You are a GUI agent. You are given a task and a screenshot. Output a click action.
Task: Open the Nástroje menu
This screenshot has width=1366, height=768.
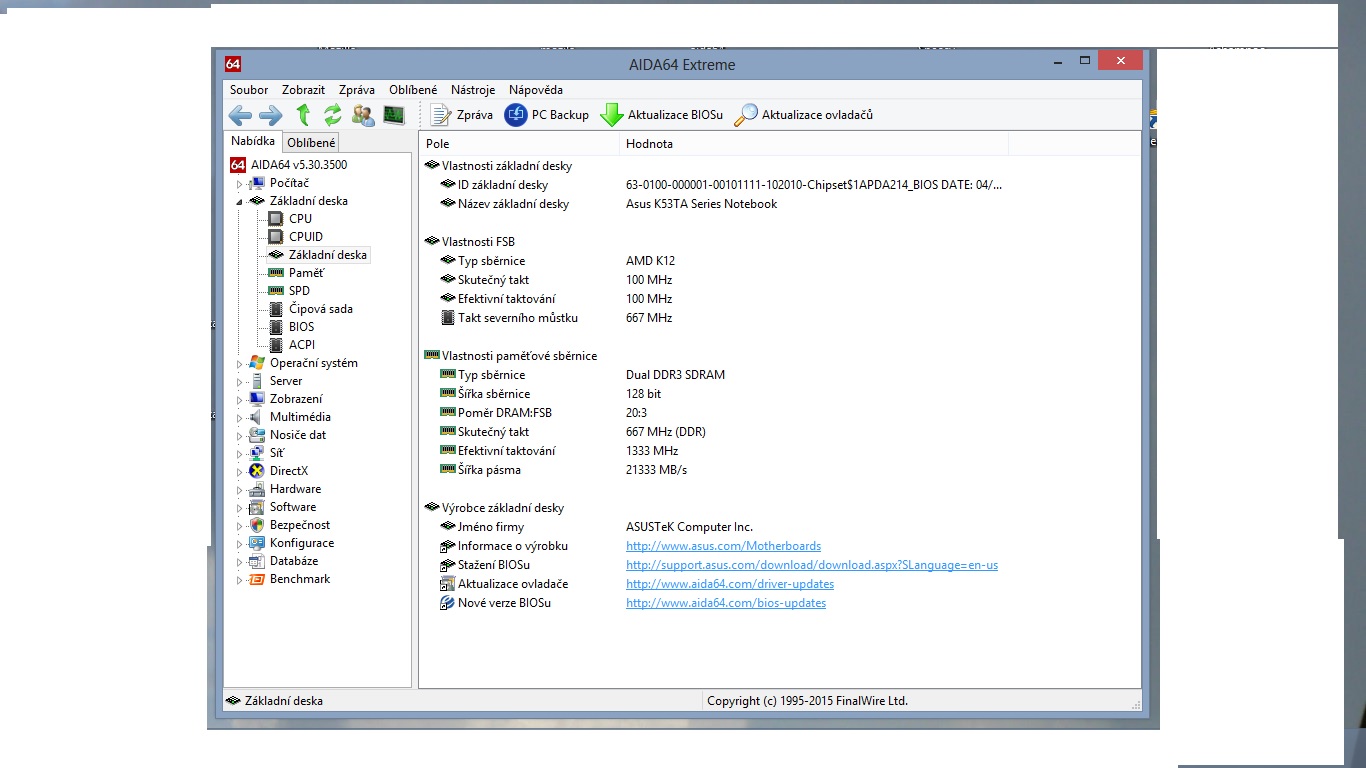click(x=473, y=90)
